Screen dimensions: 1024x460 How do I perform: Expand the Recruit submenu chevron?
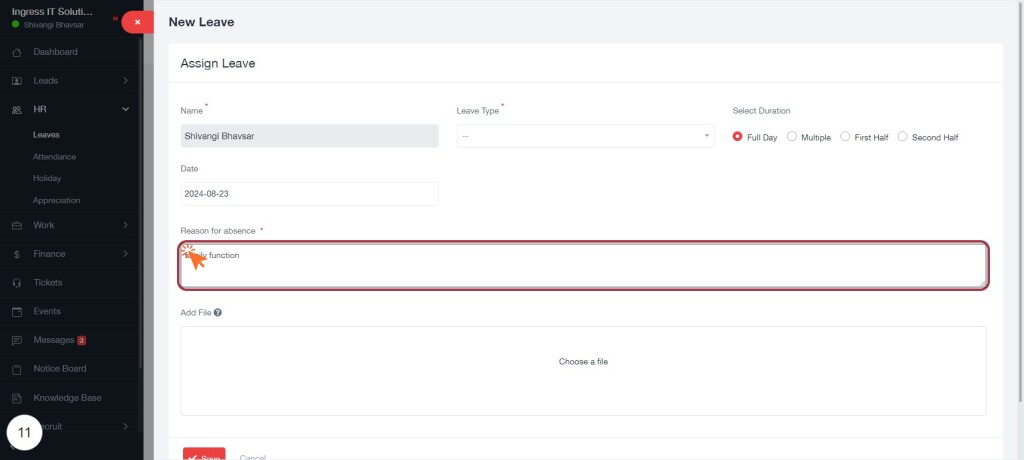pyautogui.click(x=125, y=426)
